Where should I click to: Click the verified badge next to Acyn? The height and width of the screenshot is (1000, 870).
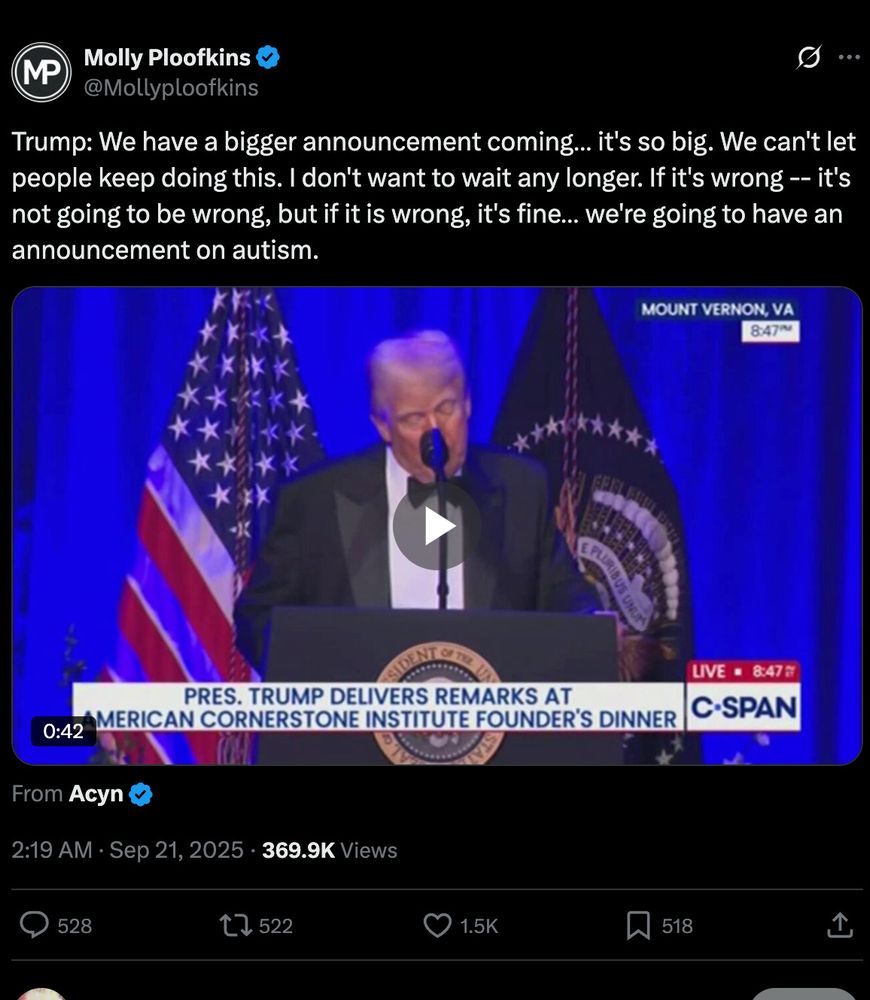pos(140,794)
